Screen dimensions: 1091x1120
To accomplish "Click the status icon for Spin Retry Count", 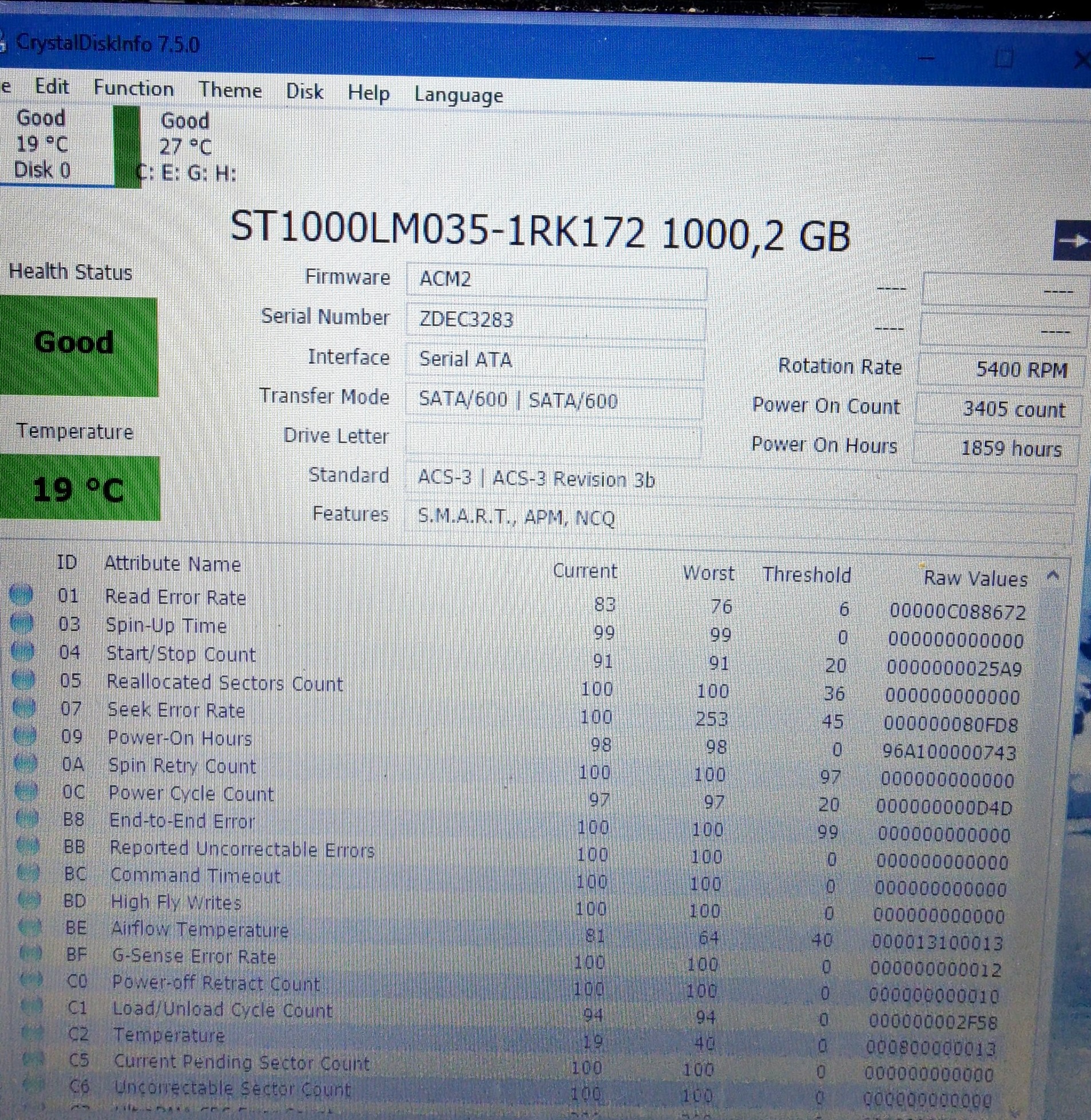I will (26, 764).
